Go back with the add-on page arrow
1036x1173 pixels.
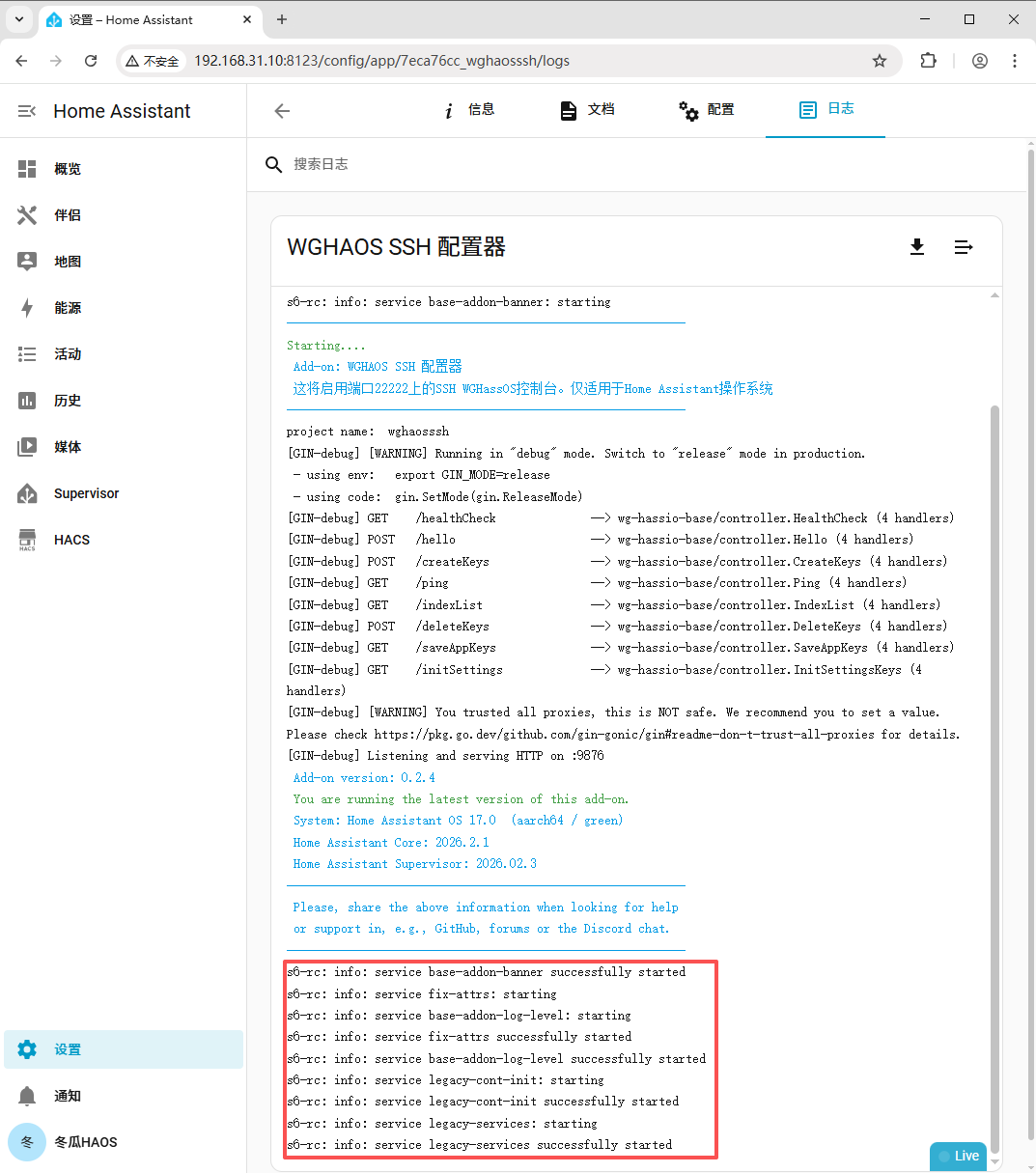pyautogui.click(x=282, y=111)
